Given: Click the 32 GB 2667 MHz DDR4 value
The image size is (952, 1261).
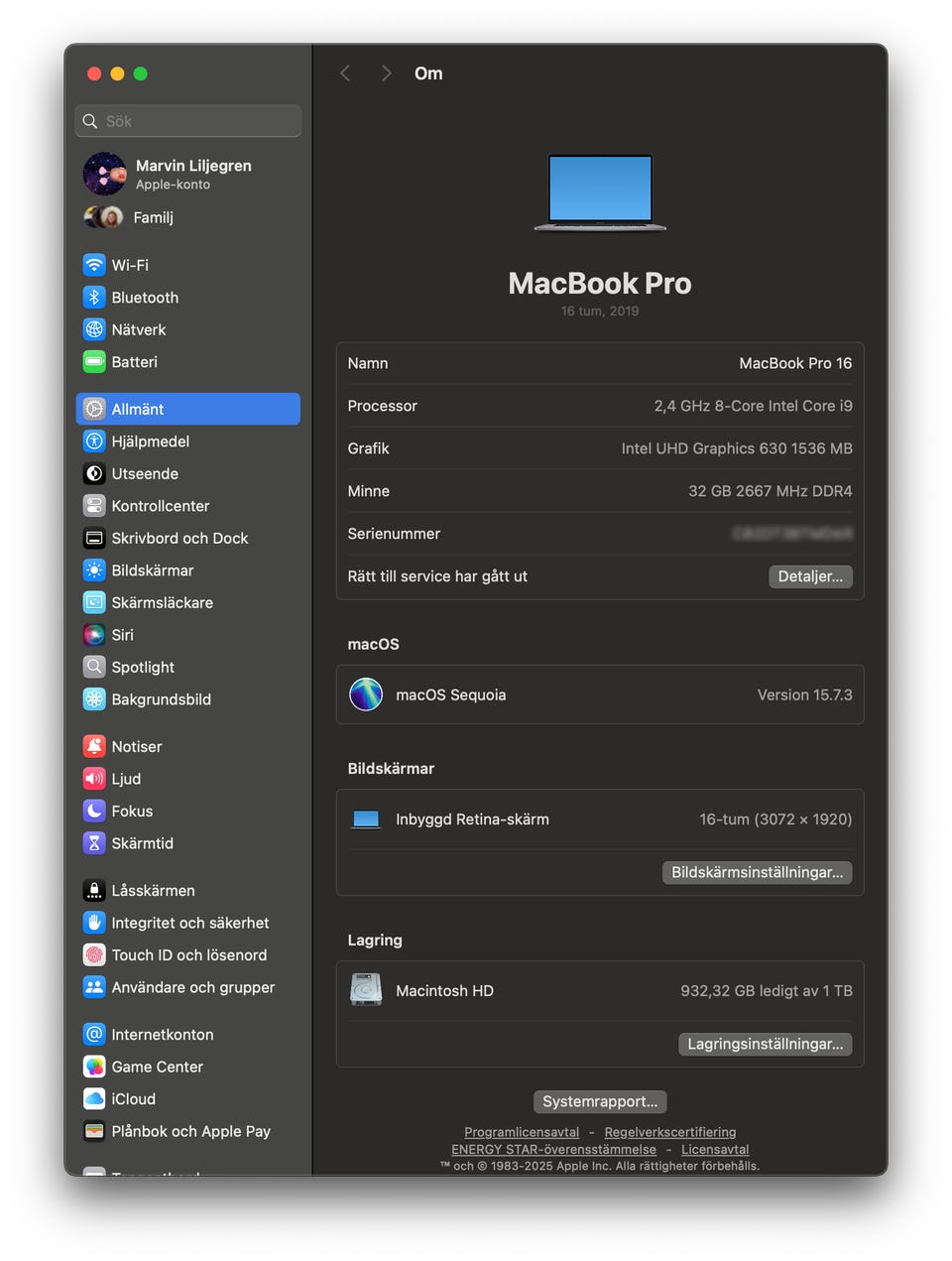Looking at the screenshot, I should (x=771, y=491).
